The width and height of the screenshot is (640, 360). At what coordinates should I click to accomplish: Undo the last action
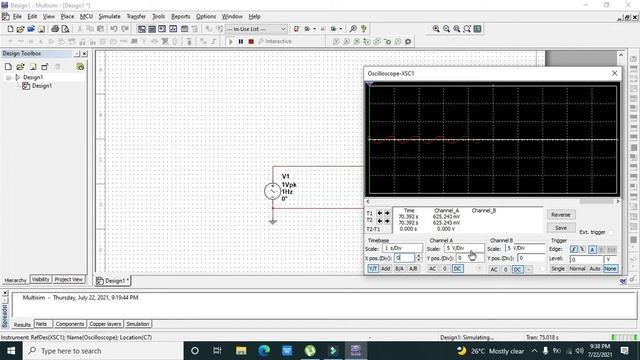(114, 29)
